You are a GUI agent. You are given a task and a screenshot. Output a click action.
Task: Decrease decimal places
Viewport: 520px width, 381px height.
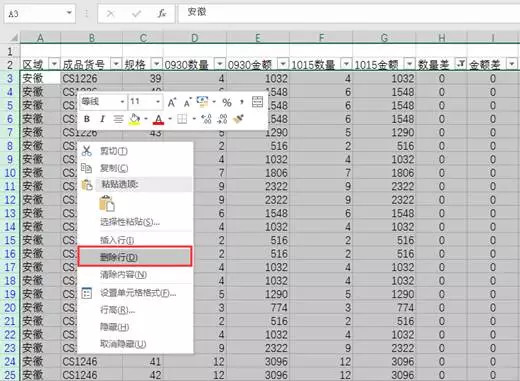[222, 119]
